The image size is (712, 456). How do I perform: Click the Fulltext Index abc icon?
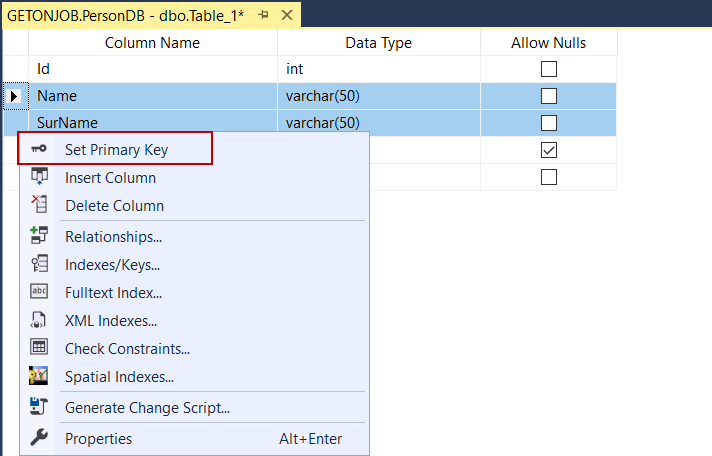click(x=39, y=293)
